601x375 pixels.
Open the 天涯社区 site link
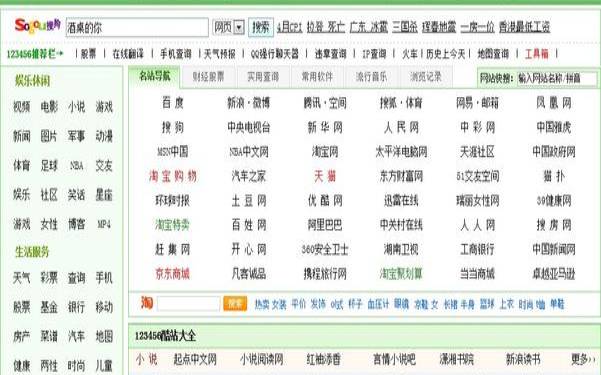(477, 152)
